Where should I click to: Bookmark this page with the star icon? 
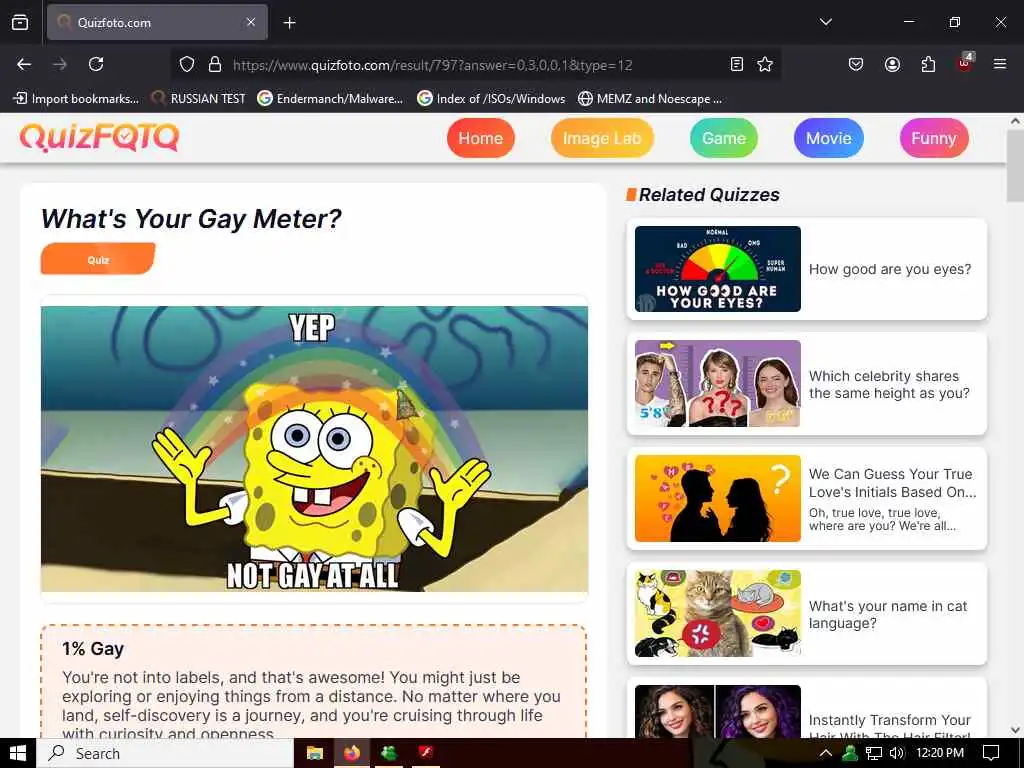[765, 64]
